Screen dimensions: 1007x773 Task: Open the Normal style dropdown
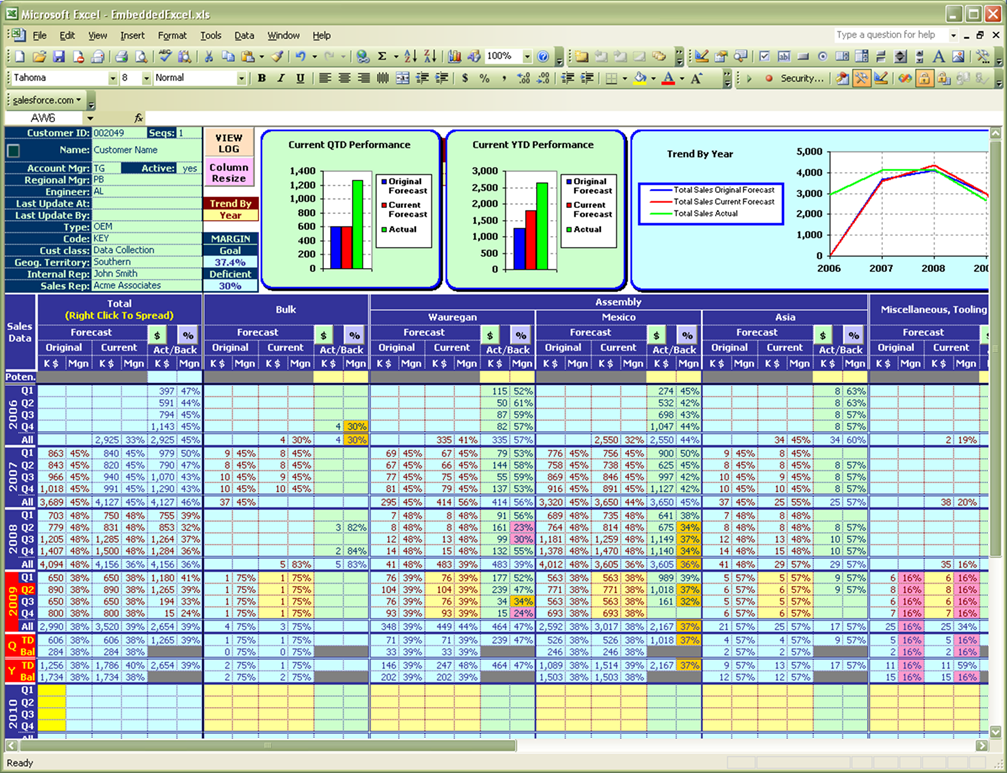(241, 78)
